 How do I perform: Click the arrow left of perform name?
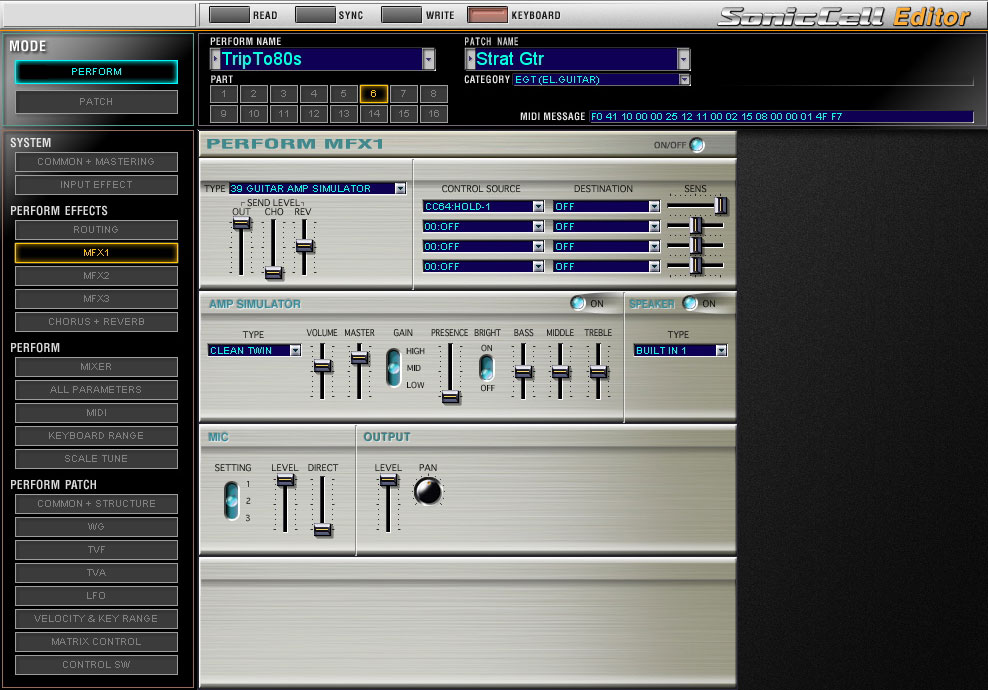click(x=215, y=59)
